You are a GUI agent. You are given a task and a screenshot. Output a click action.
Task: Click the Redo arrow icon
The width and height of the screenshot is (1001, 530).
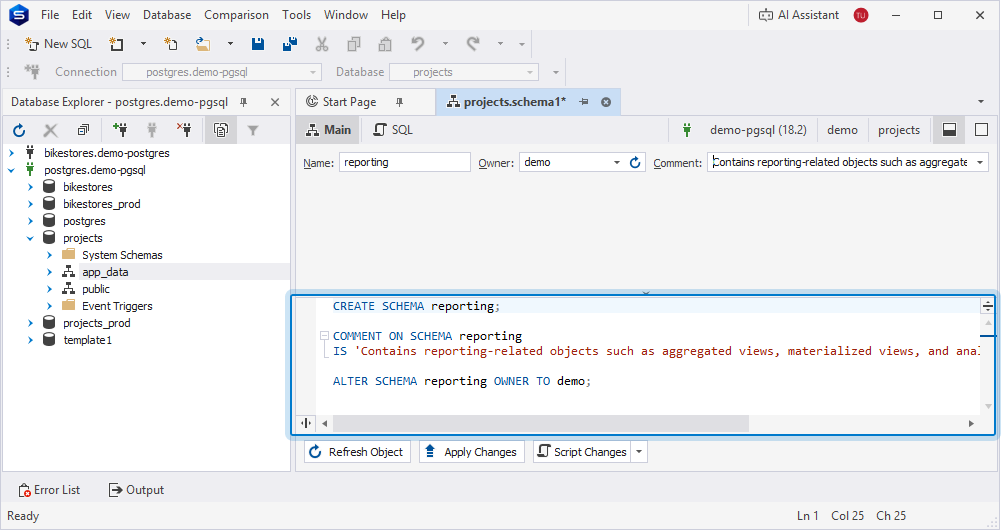[x=473, y=44]
